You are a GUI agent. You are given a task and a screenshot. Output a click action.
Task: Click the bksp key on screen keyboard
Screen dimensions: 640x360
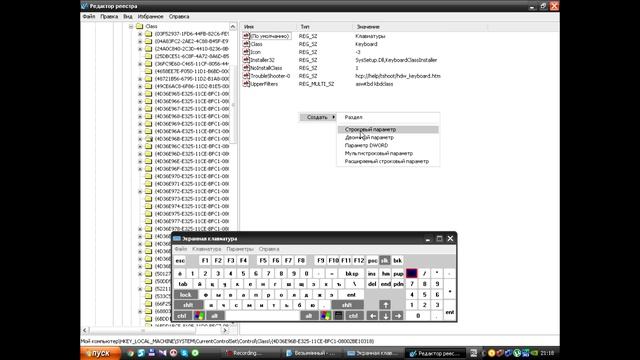351,273
